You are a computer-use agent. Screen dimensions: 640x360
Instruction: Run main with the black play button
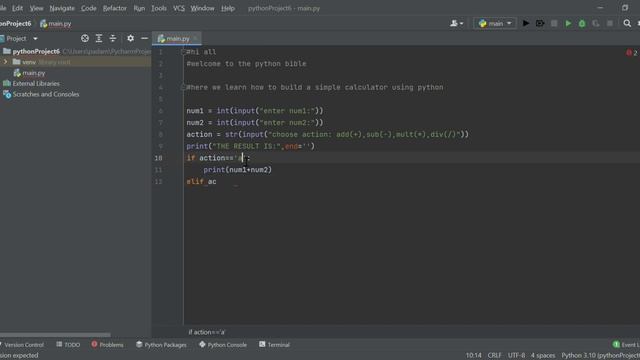526,23
